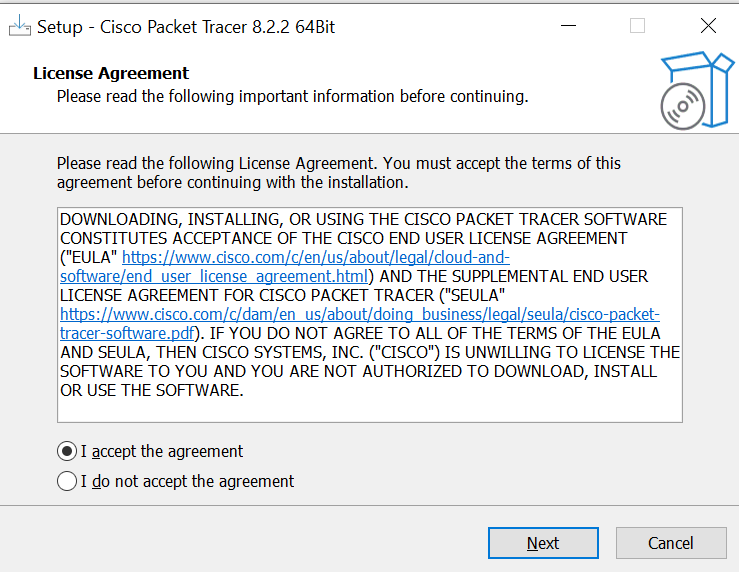Click the tracer-software.pdf link line

127,332
